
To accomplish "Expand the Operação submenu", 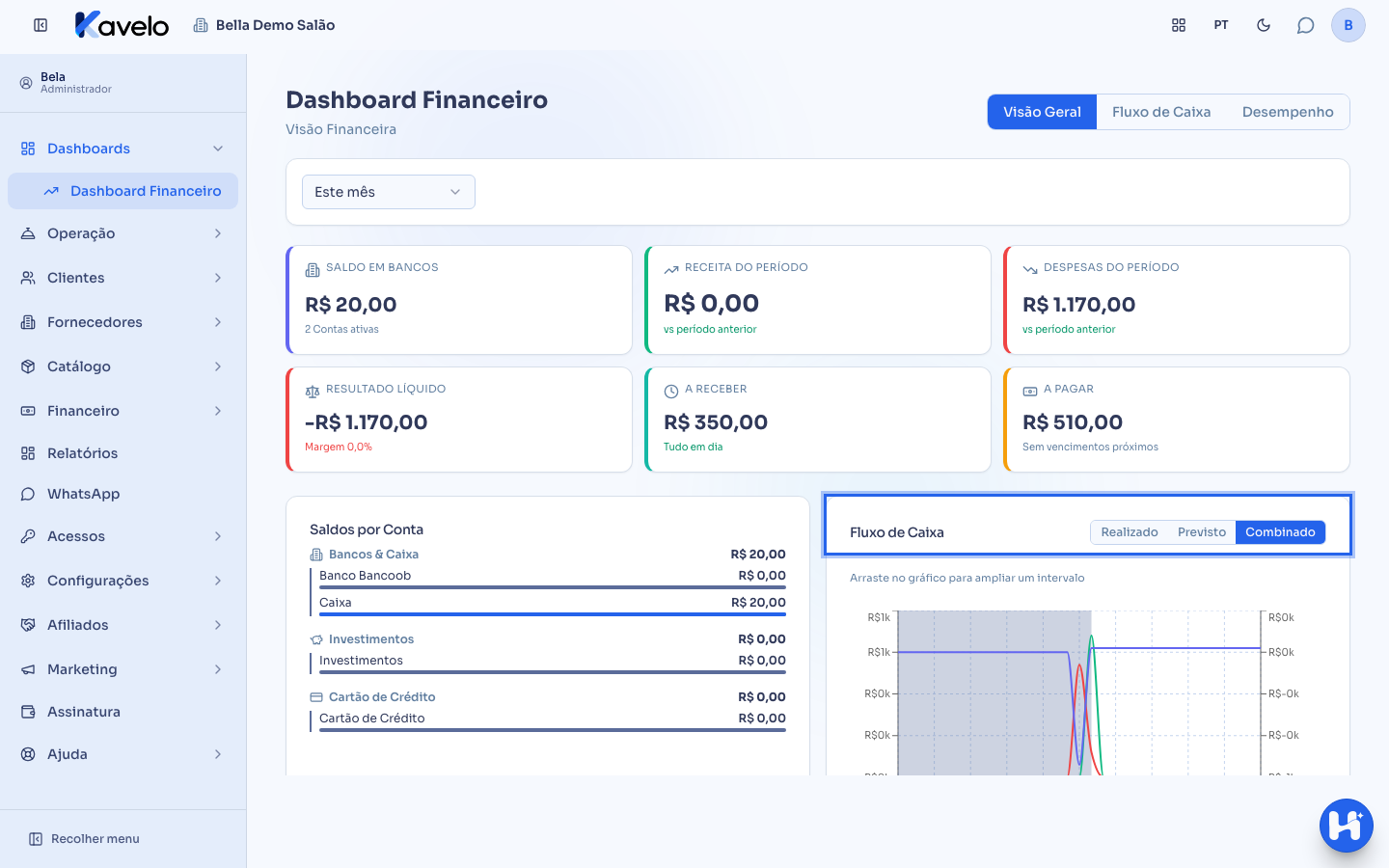I will tap(218, 233).
